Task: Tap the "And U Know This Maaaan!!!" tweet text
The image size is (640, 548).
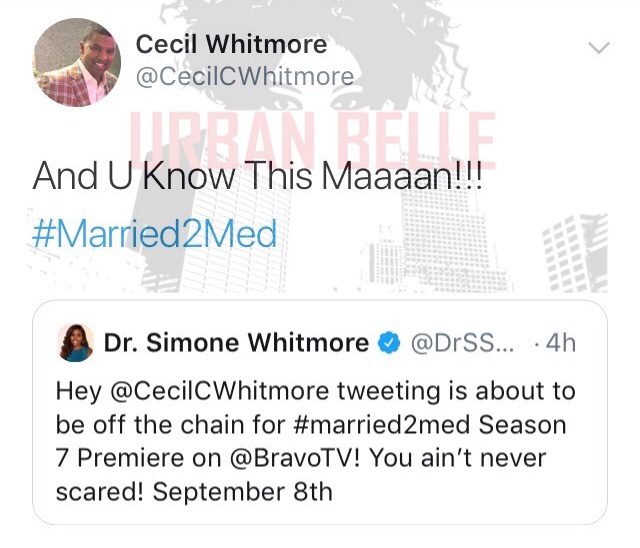Action: point(258,175)
